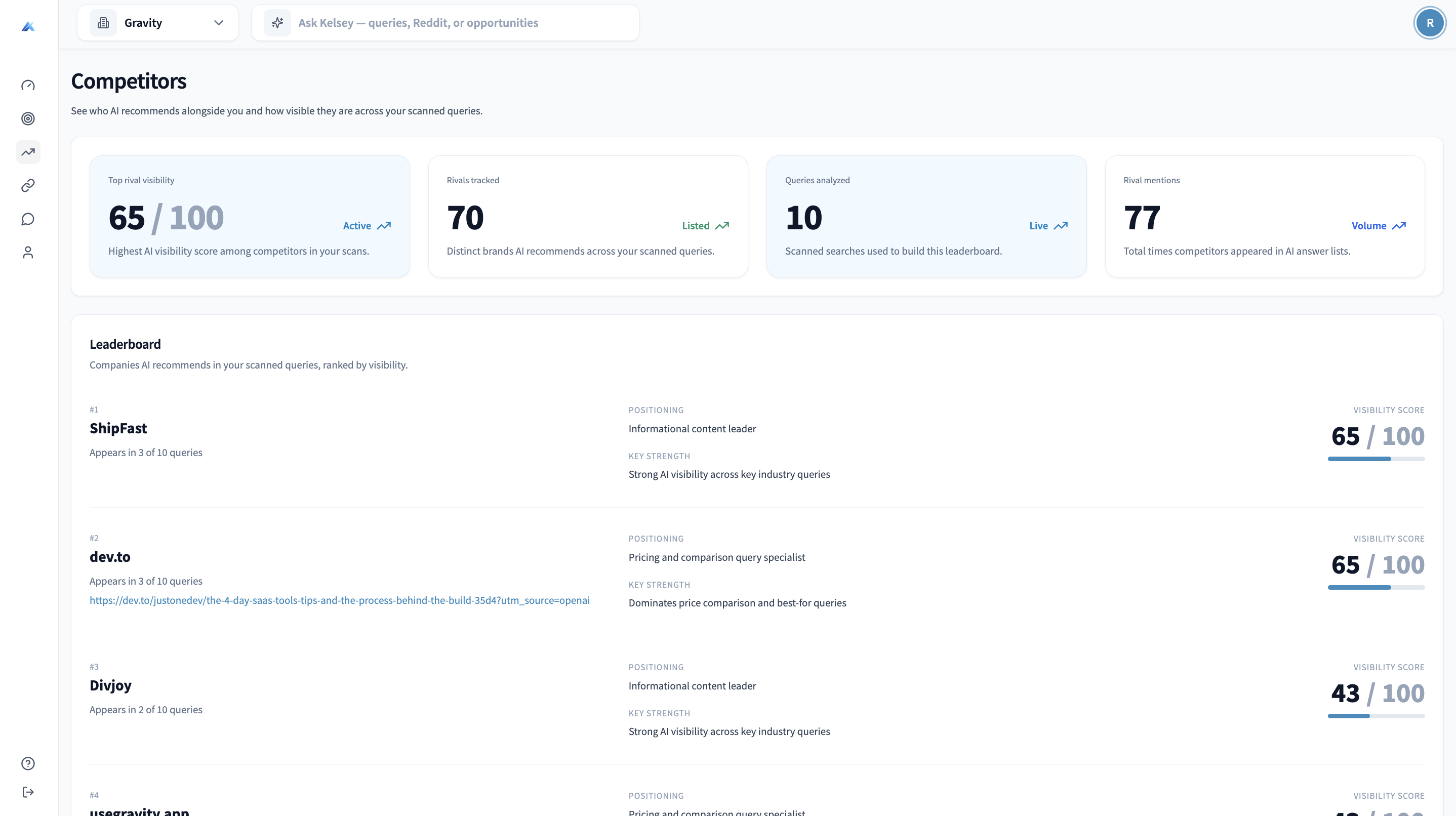Open the chat bubble sidebar icon
Image resolution: width=1456 pixels, height=816 pixels.
click(28, 219)
